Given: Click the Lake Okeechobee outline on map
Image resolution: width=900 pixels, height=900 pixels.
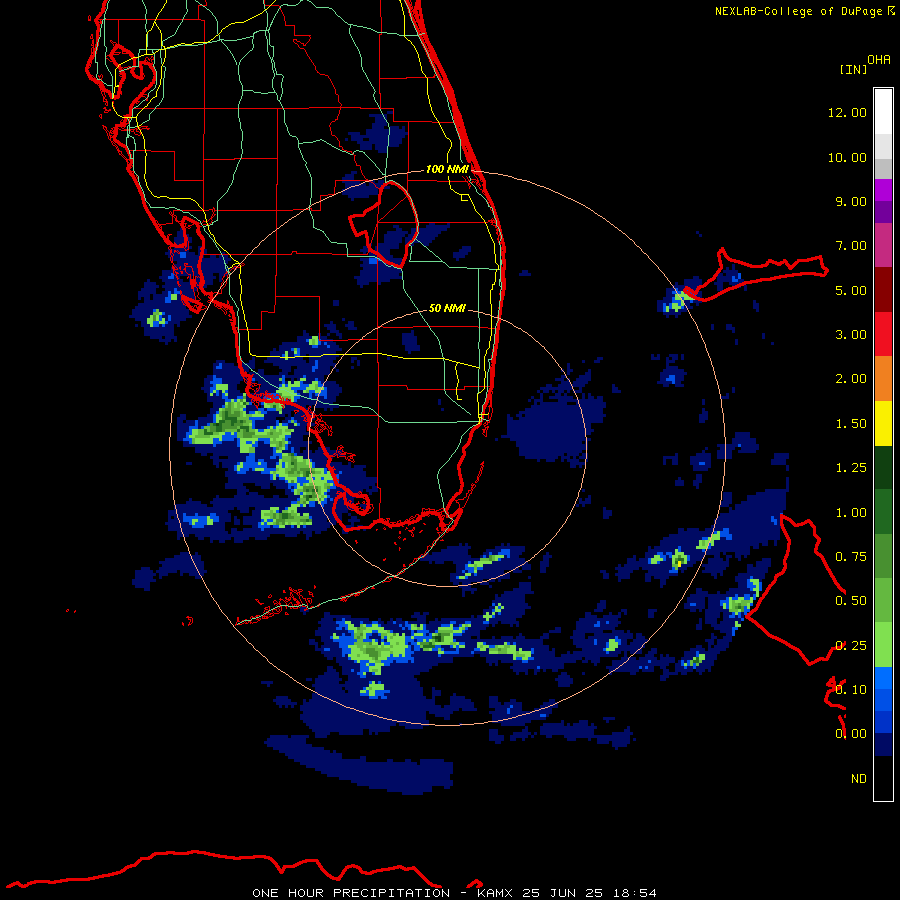Looking at the screenshot, I should click(384, 224).
